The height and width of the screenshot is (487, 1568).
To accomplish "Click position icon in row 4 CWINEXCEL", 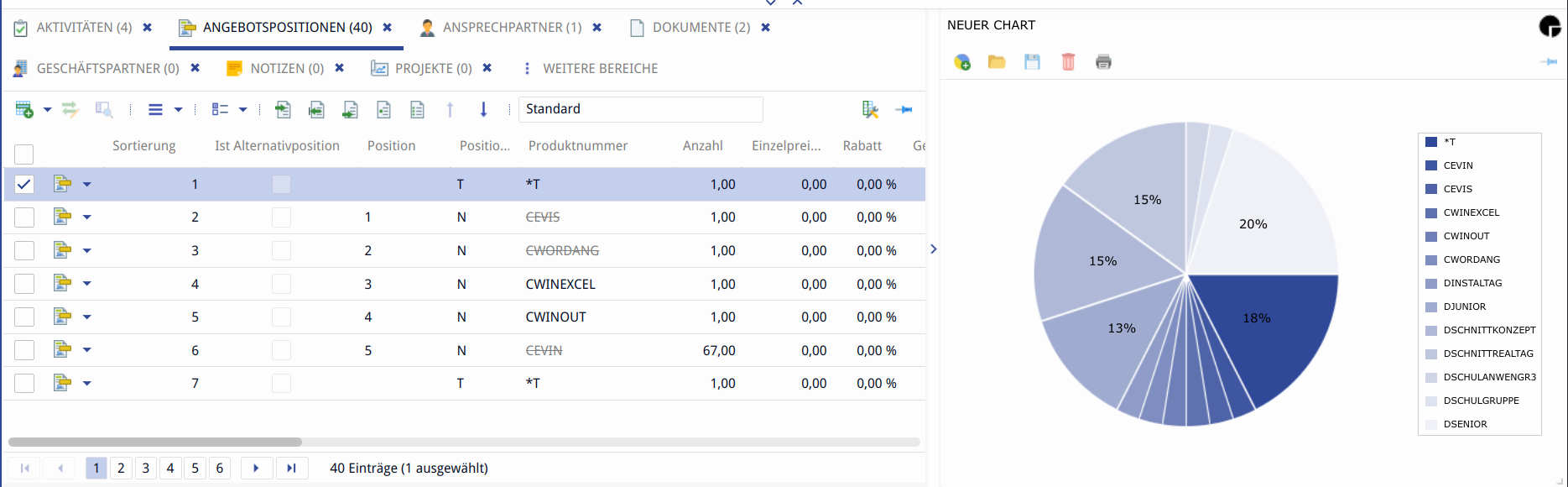I will click(62, 284).
